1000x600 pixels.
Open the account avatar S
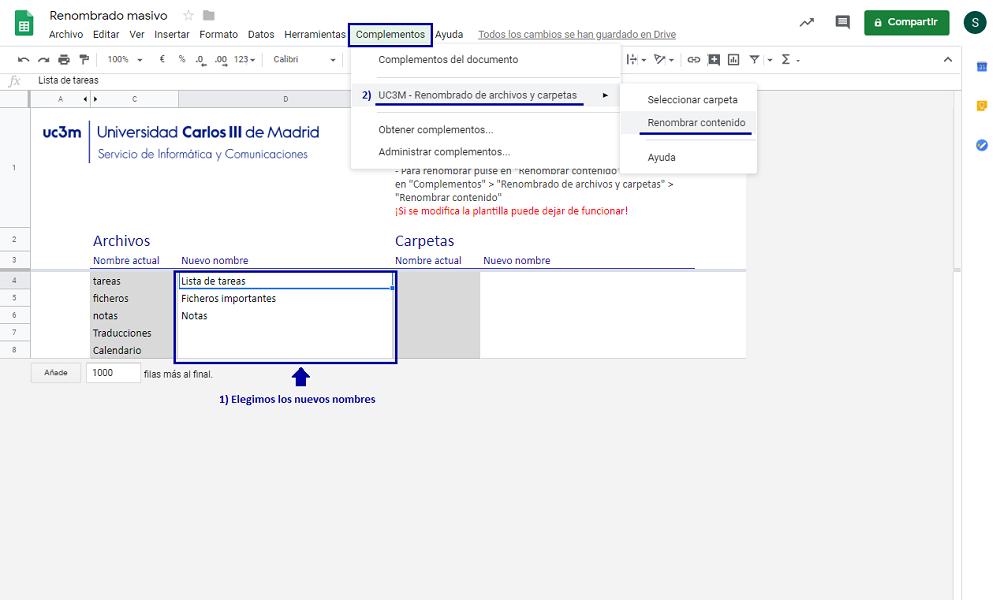975,22
